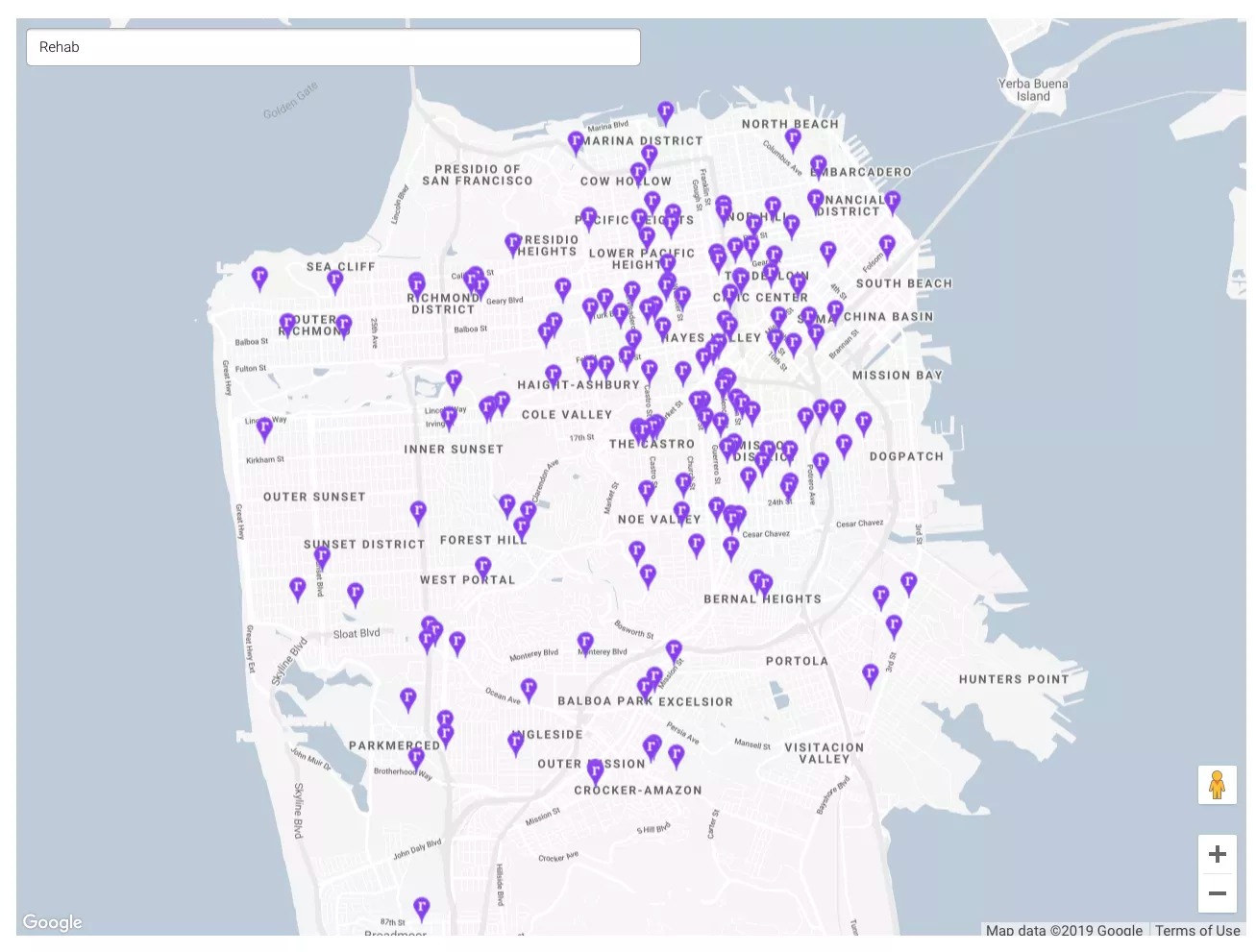Select the marker next to Ocean Ave label
This screenshot has height=952, width=1256.
529,690
